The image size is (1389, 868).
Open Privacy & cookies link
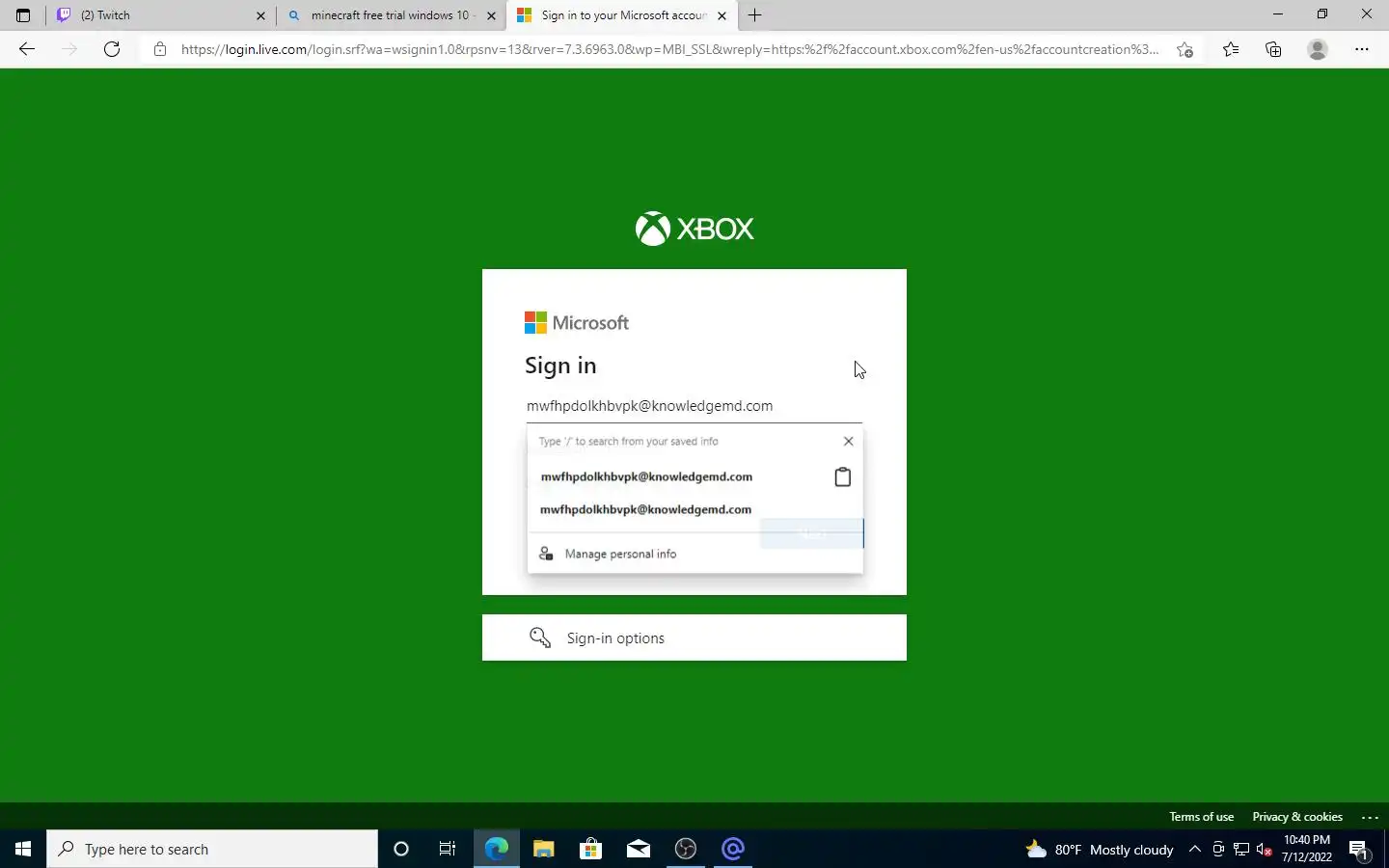click(1297, 817)
